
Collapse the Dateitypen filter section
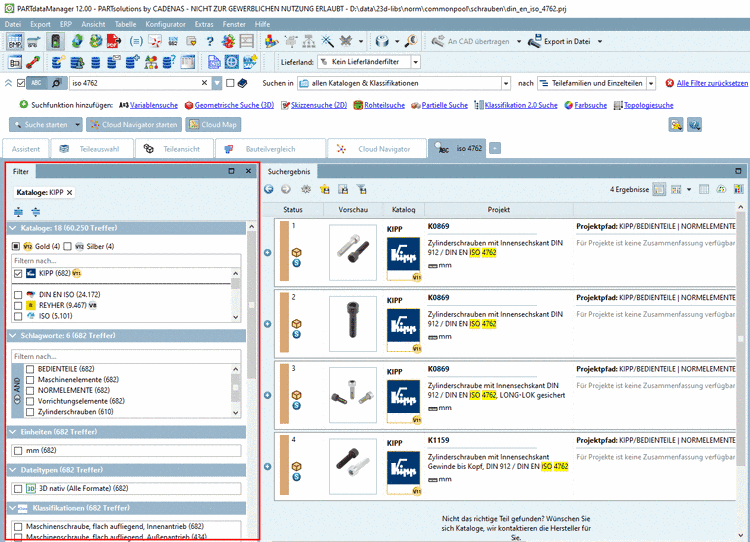click(x=13, y=470)
